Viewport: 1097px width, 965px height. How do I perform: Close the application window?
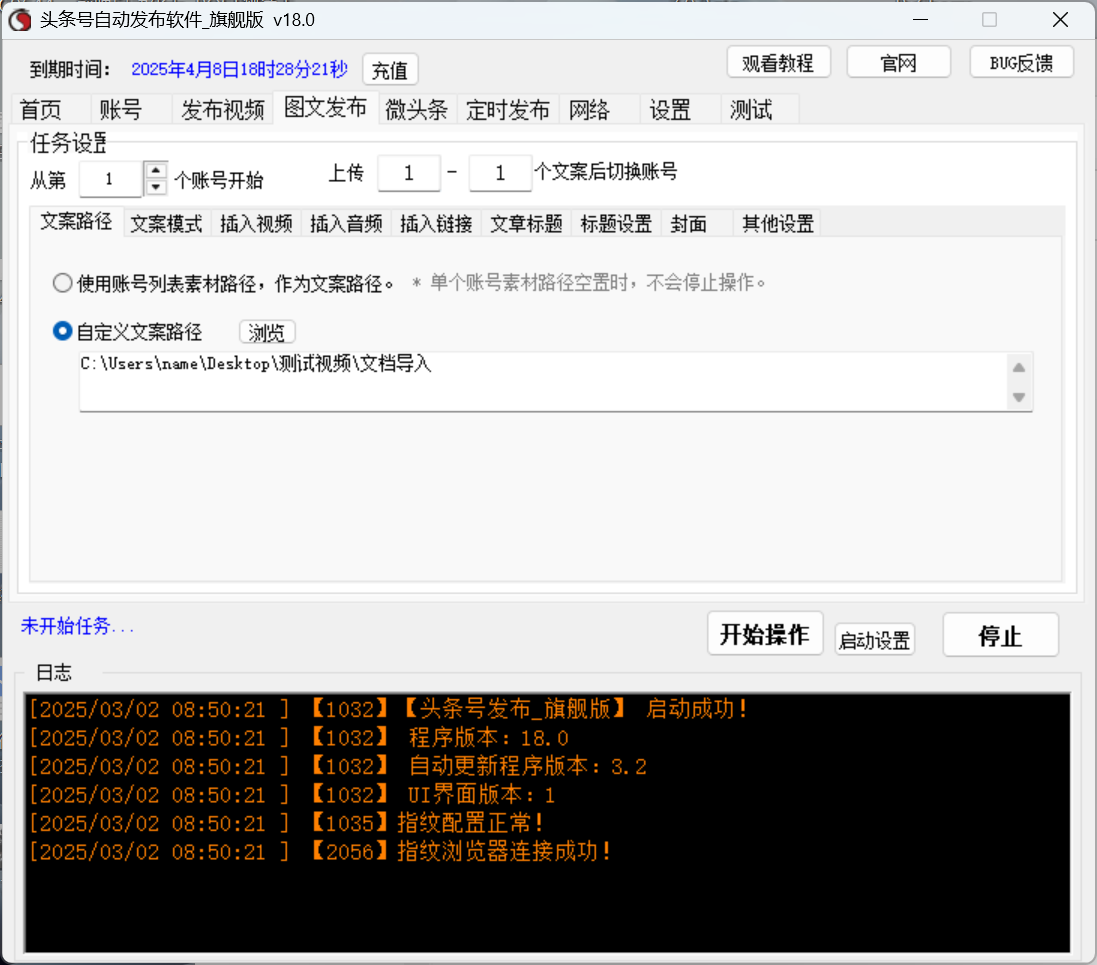pyautogui.click(x=1061, y=20)
